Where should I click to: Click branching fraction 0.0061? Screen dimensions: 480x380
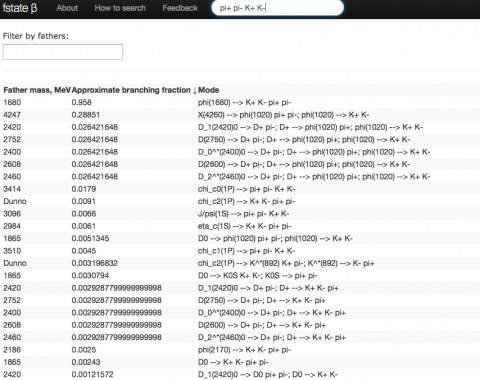click(x=84, y=226)
